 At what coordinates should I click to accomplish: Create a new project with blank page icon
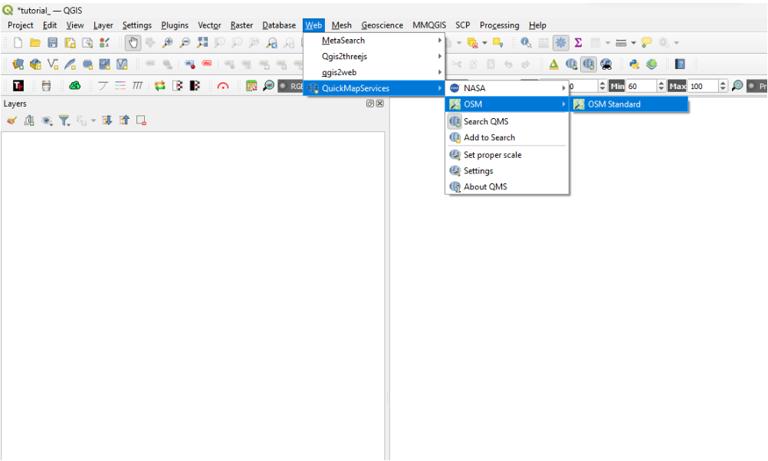(18, 43)
